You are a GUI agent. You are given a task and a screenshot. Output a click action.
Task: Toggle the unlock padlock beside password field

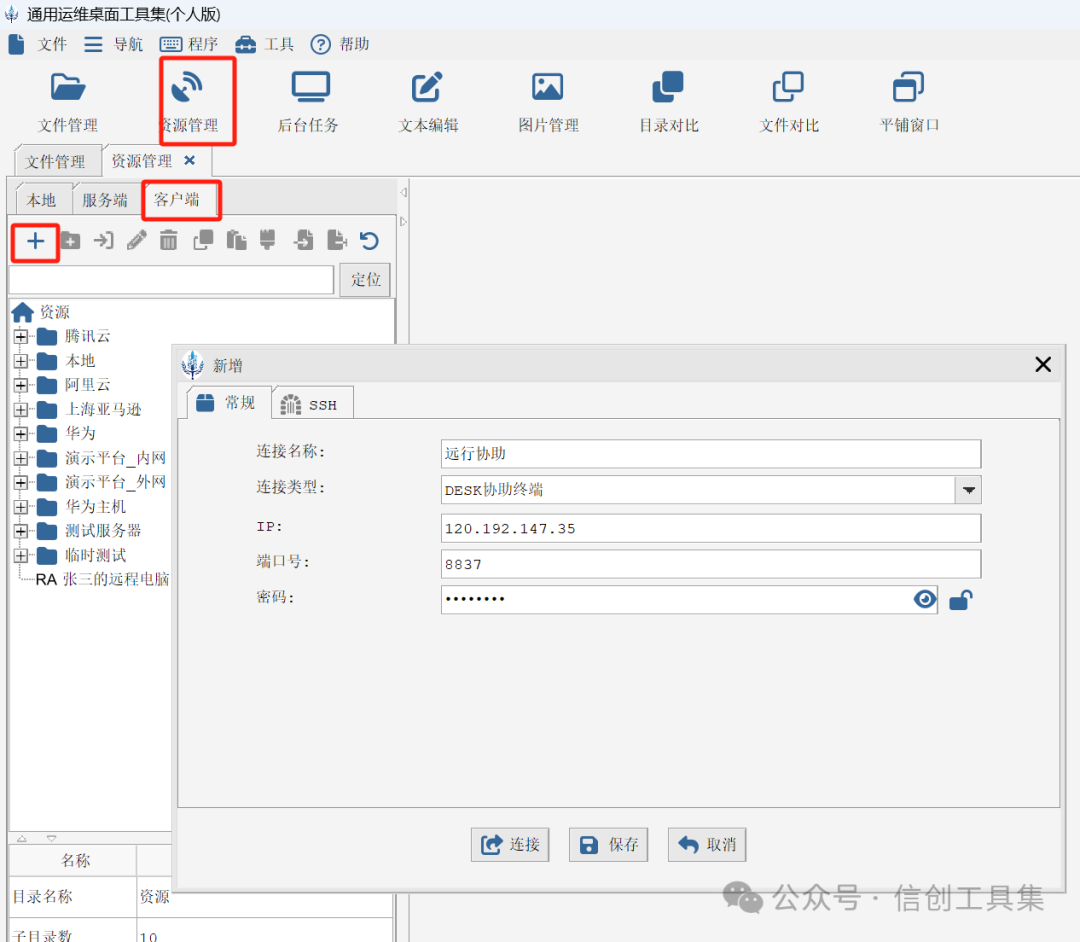[x=960, y=600]
